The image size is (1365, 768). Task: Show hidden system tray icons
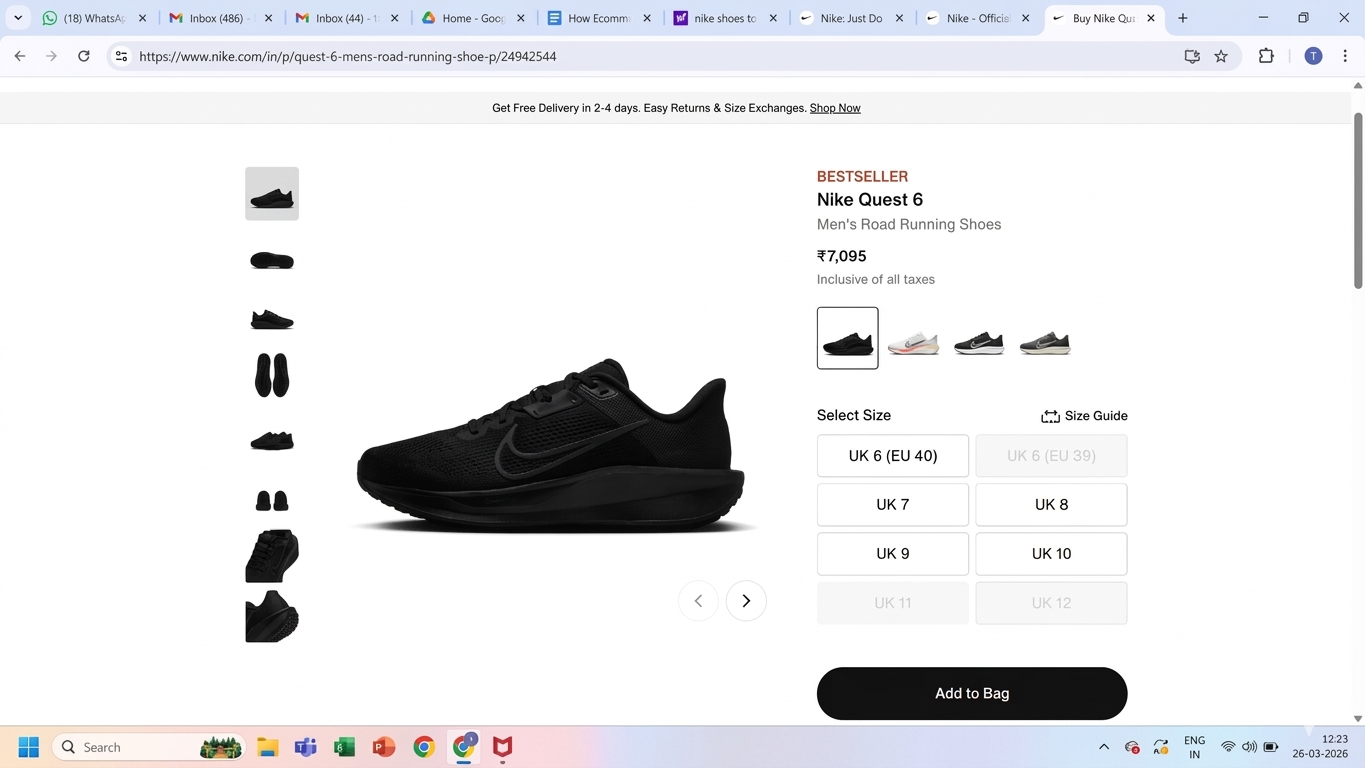(x=1104, y=747)
